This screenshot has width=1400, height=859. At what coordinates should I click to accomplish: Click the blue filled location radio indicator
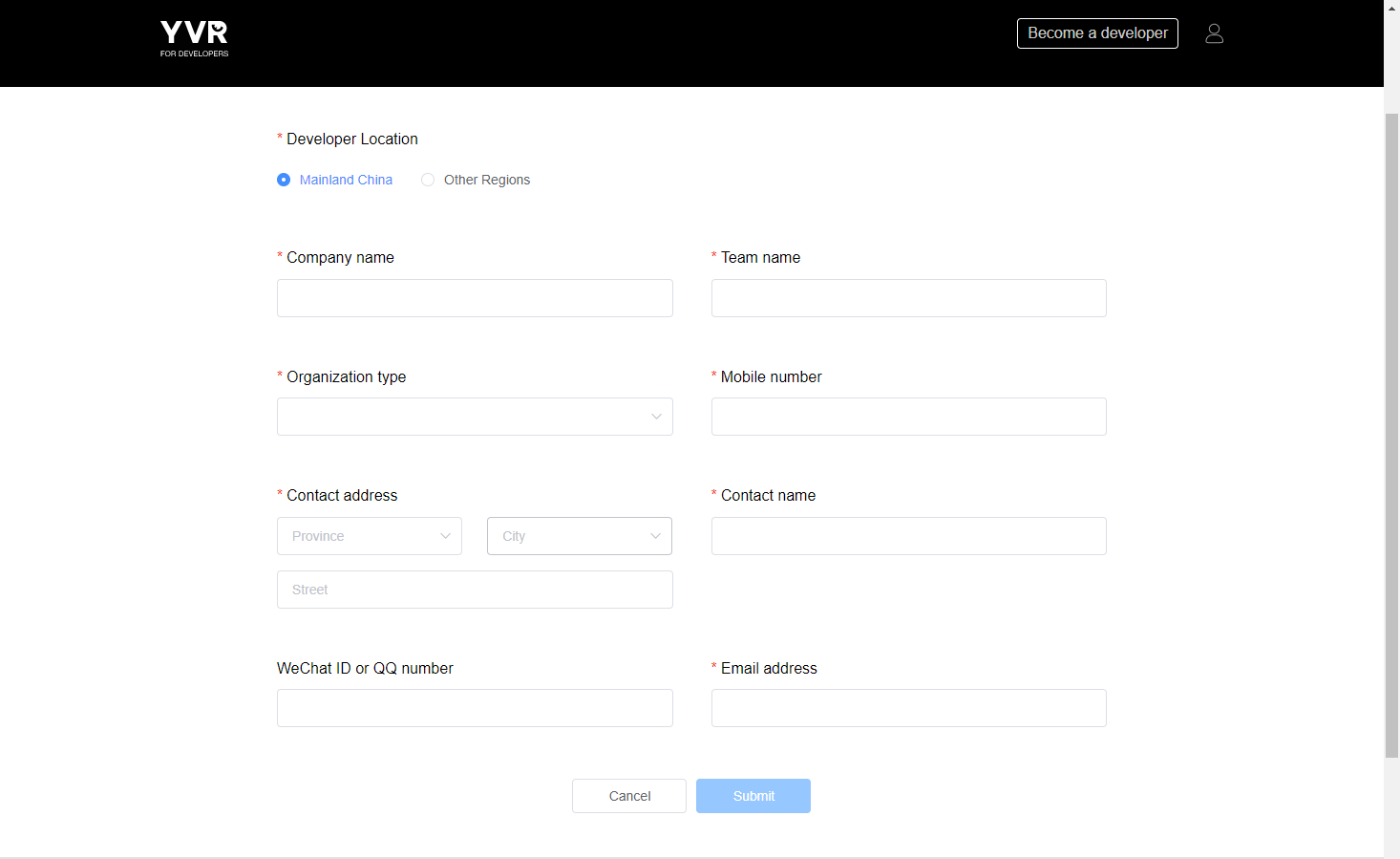pos(284,180)
